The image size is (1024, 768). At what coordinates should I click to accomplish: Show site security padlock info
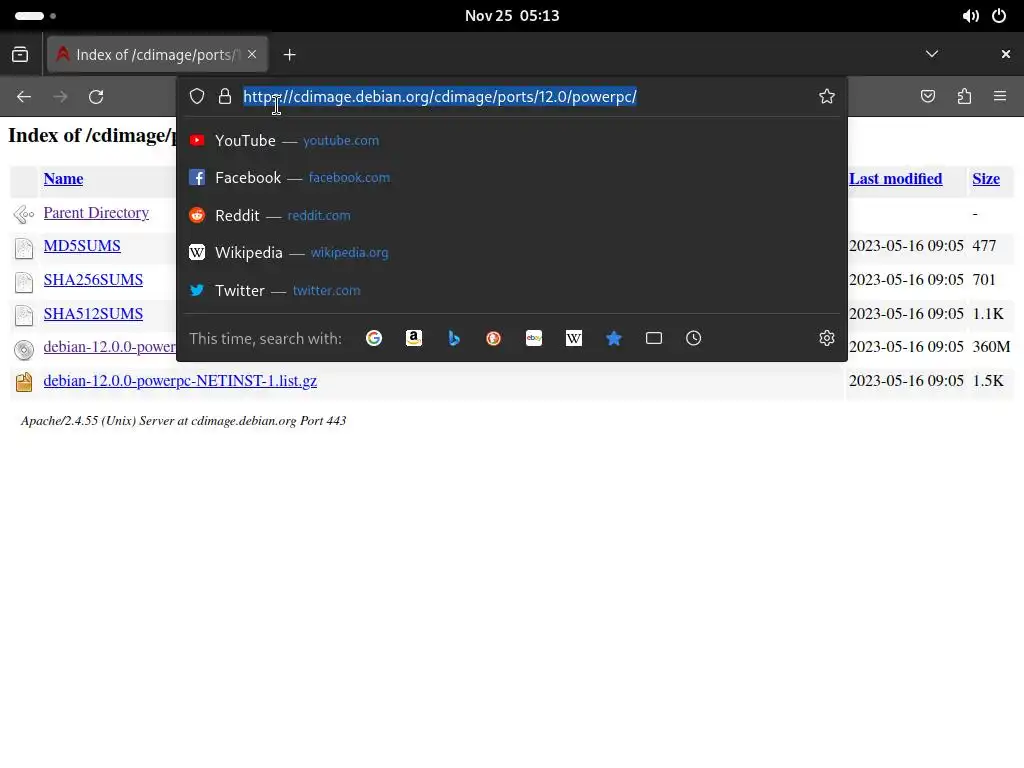pos(225,97)
